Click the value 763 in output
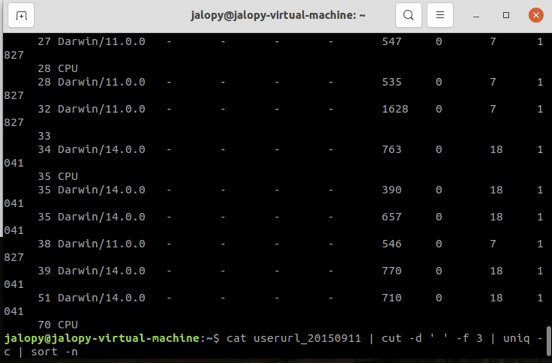 (391, 150)
